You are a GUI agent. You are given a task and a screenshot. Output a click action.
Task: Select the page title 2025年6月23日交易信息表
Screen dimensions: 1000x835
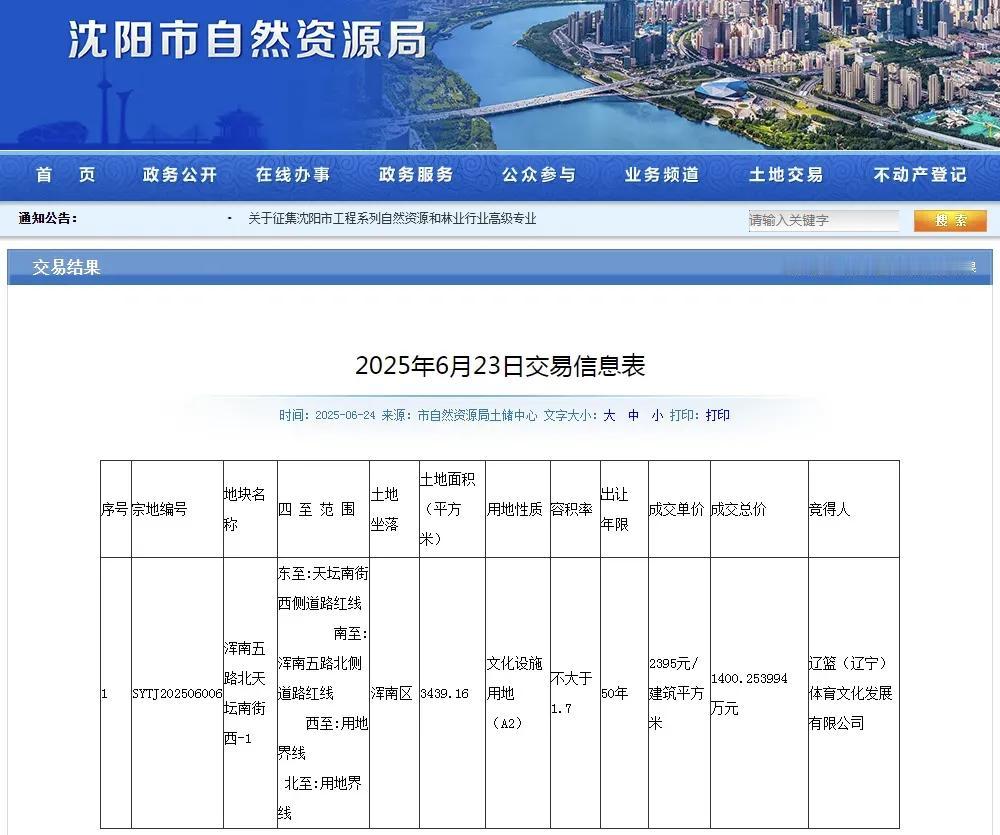(500, 366)
